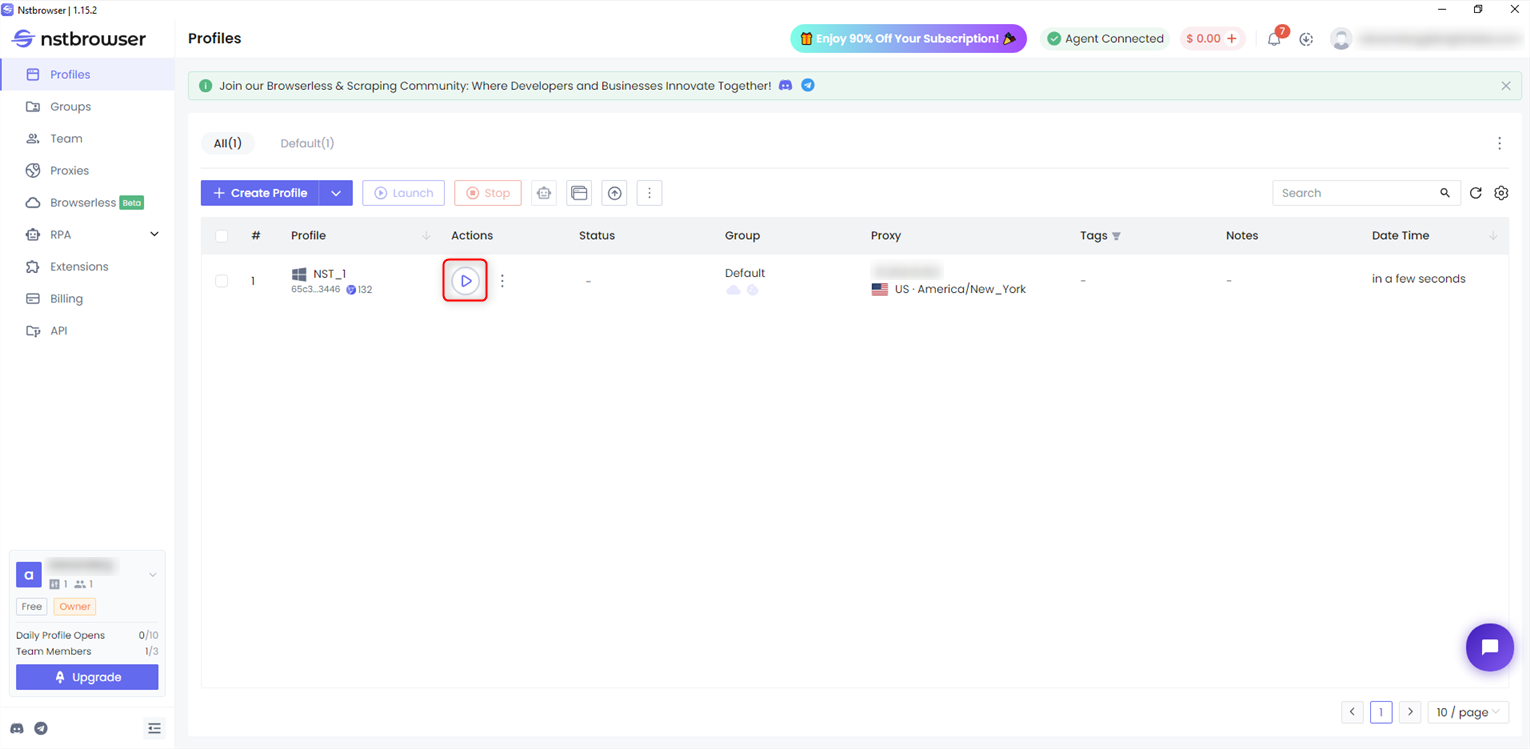Click the nstbrowser logo
This screenshot has width=1530, height=749.
(x=79, y=39)
